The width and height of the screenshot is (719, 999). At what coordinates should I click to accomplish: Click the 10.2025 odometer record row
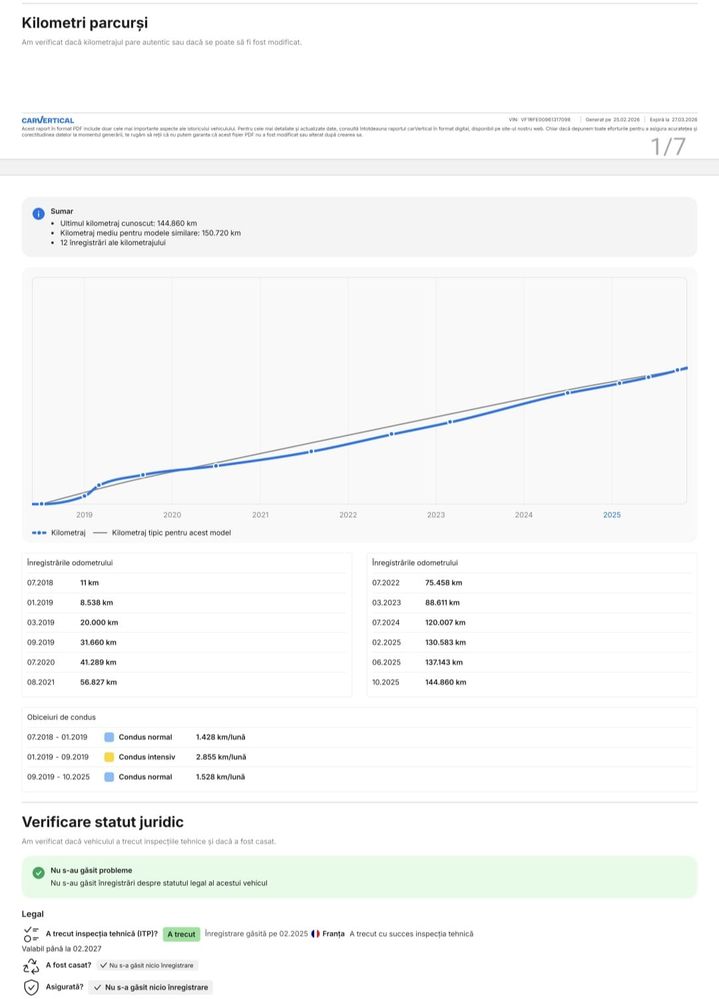pos(531,682)
